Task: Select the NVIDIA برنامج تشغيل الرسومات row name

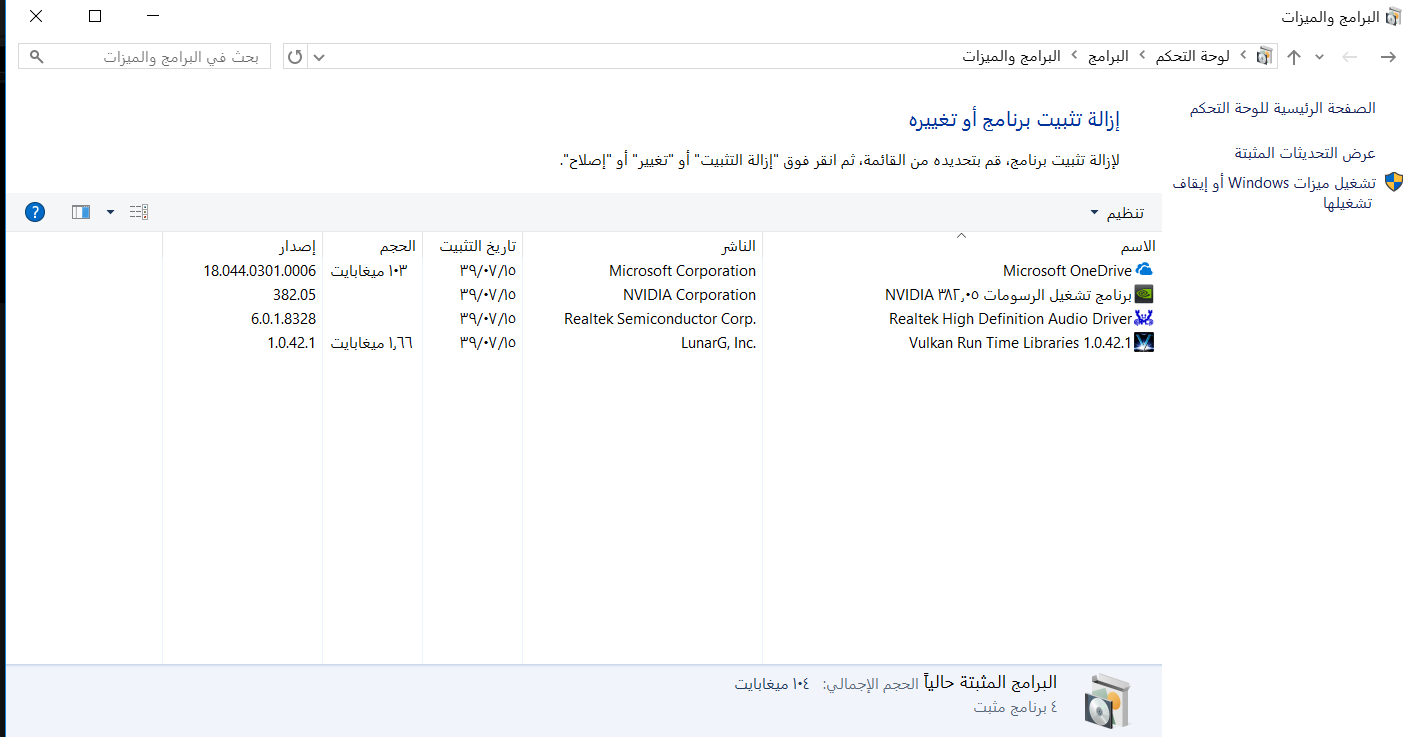Action: click(1009, 294)
